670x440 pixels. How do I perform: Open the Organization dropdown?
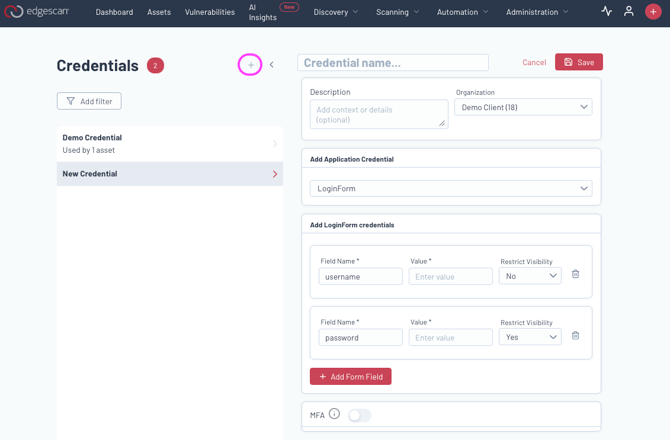(523, 107)
